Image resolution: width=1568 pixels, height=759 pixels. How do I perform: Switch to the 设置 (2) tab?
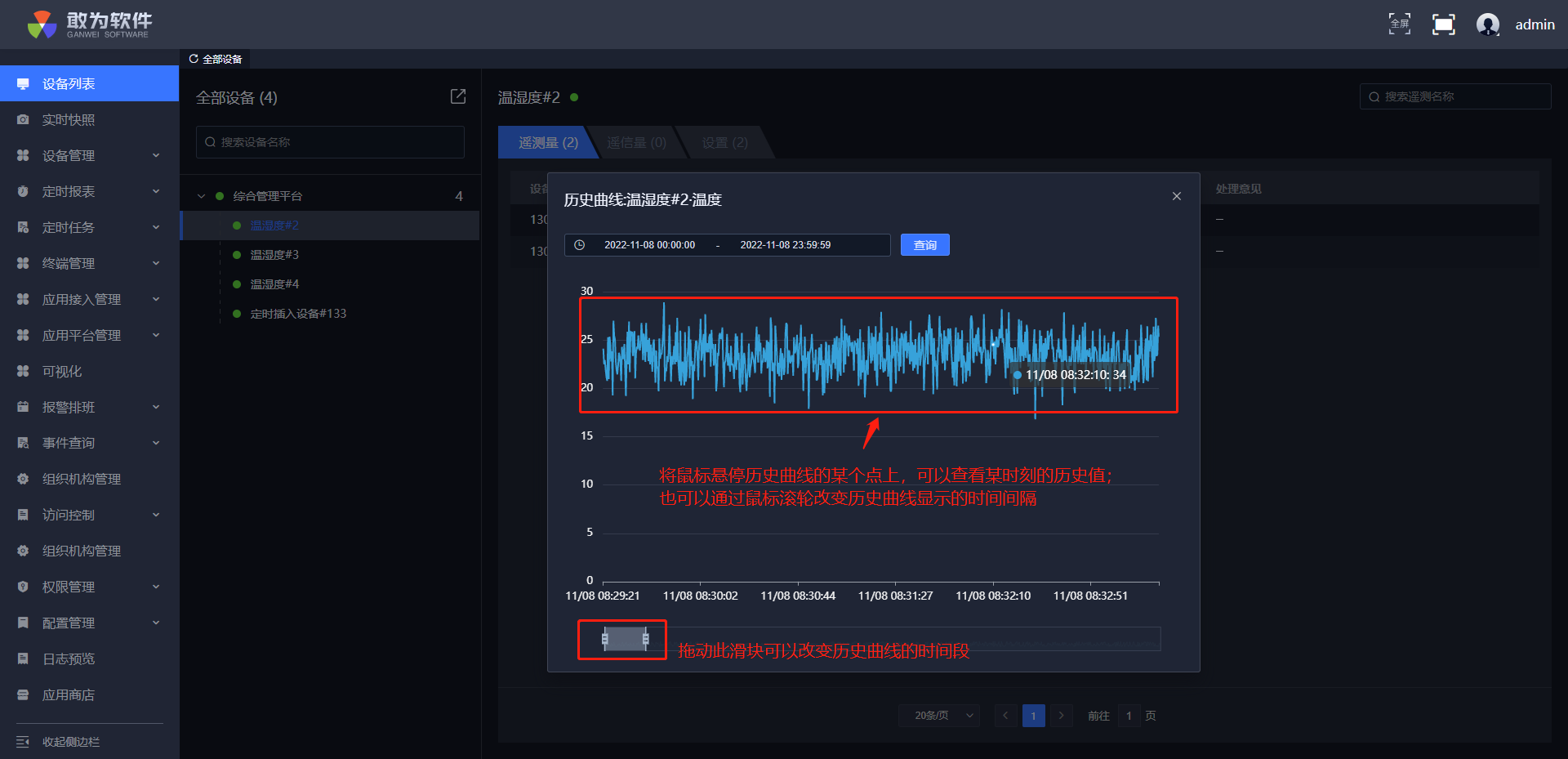[724, 143]
